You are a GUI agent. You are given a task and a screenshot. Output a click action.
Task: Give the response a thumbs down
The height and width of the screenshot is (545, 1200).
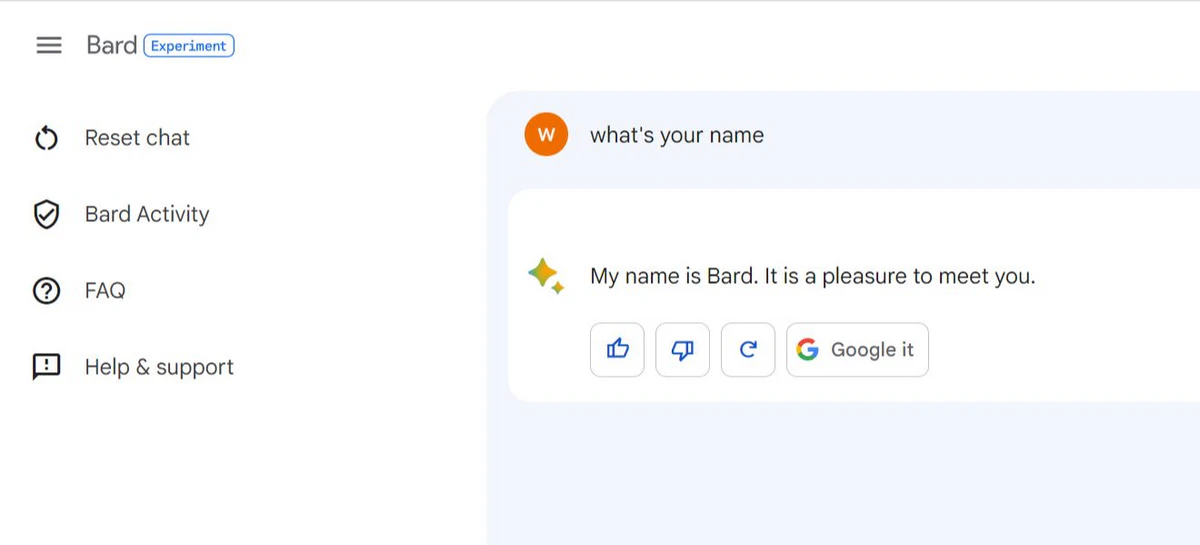pos(682,349)
